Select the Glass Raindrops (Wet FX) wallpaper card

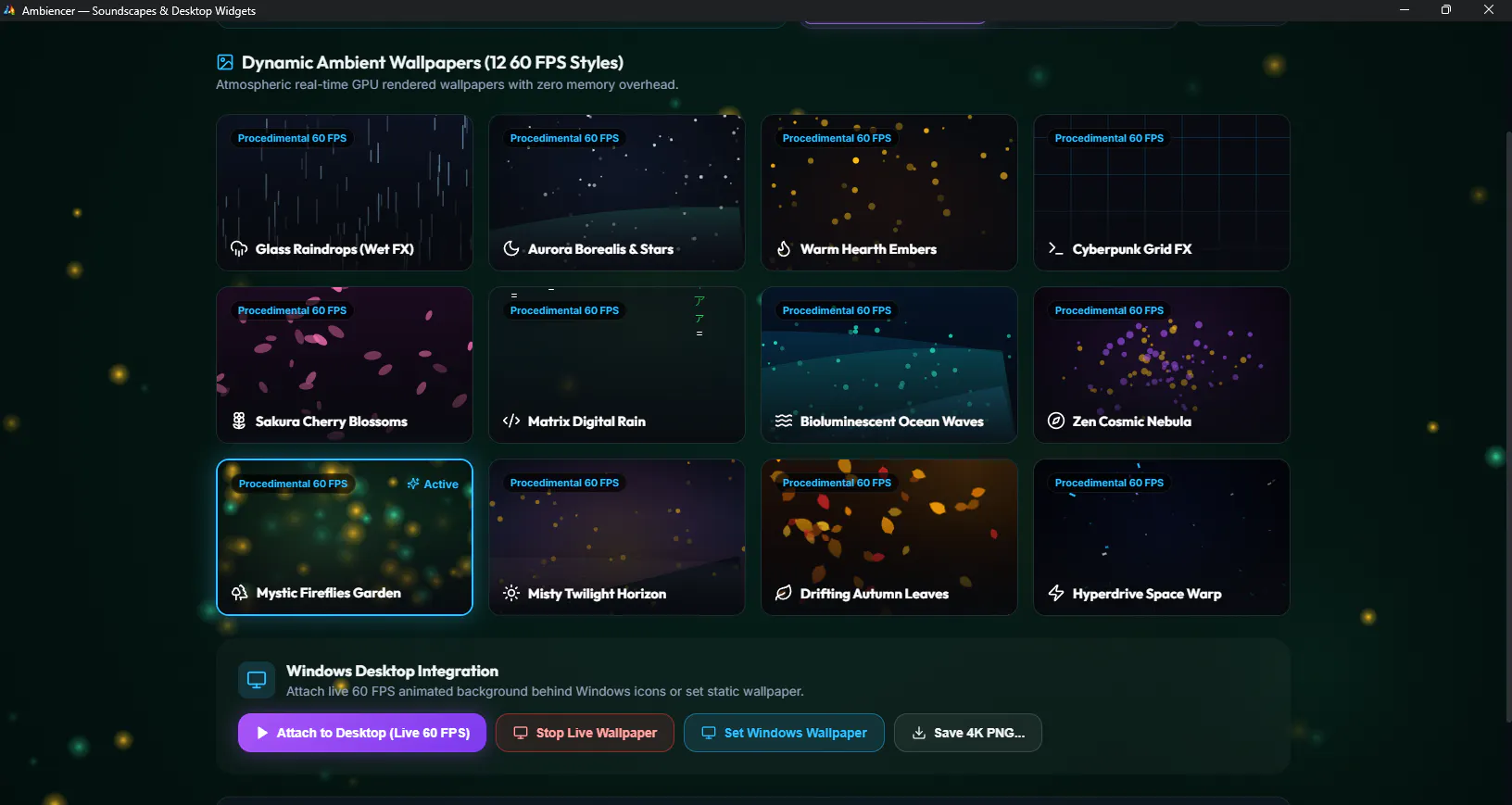coord(345,193)
